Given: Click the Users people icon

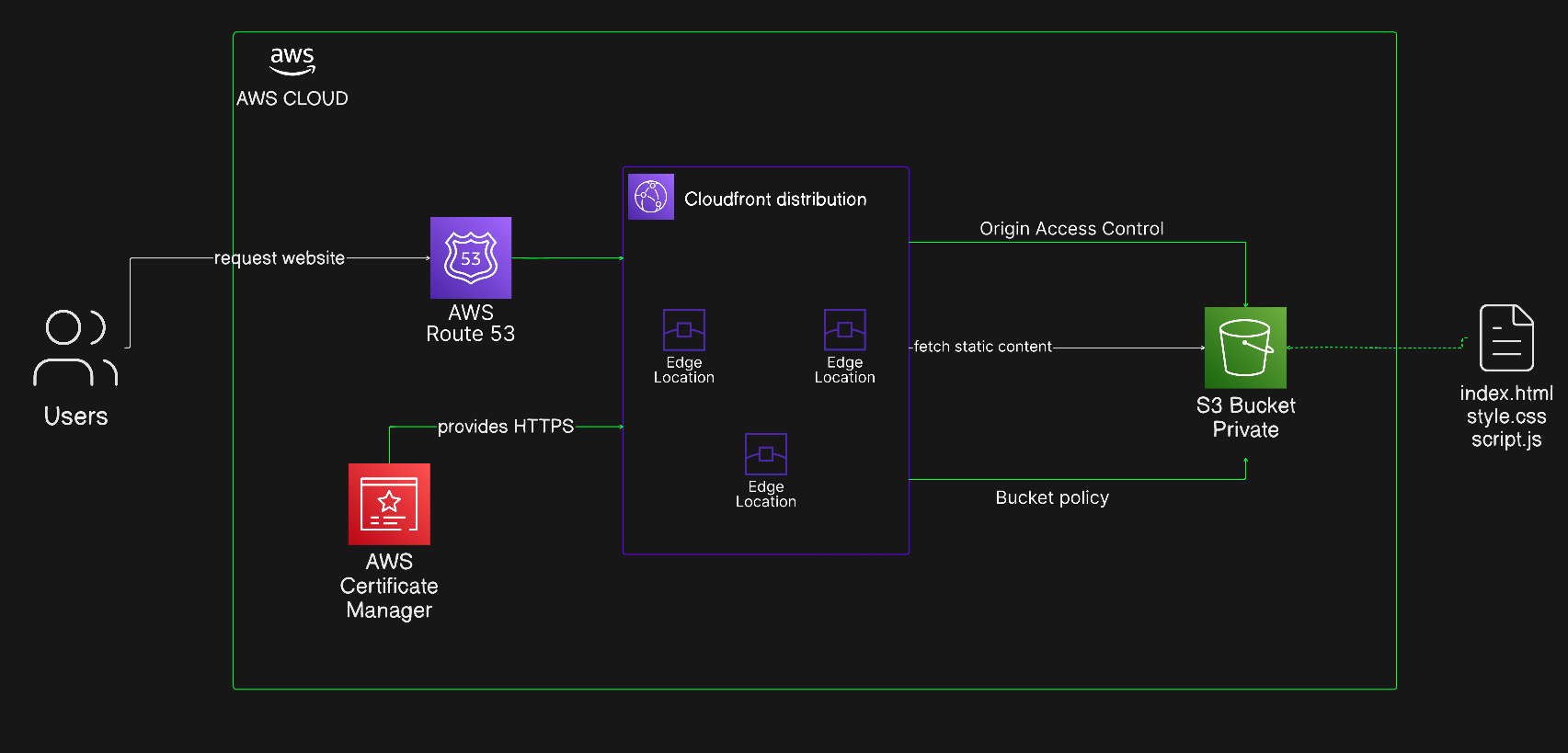Looking at the screenshot, I should pyautogui.click(x=75, y=348).
